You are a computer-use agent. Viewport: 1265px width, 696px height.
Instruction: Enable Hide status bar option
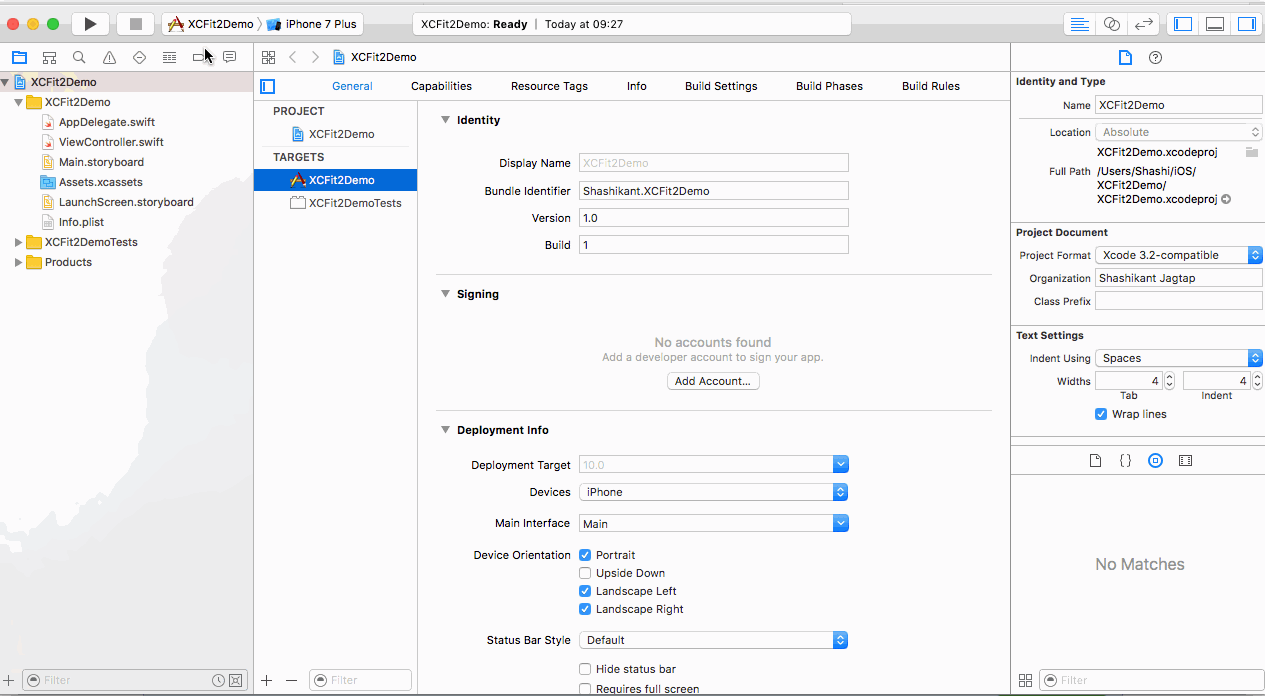click(585, 669)
